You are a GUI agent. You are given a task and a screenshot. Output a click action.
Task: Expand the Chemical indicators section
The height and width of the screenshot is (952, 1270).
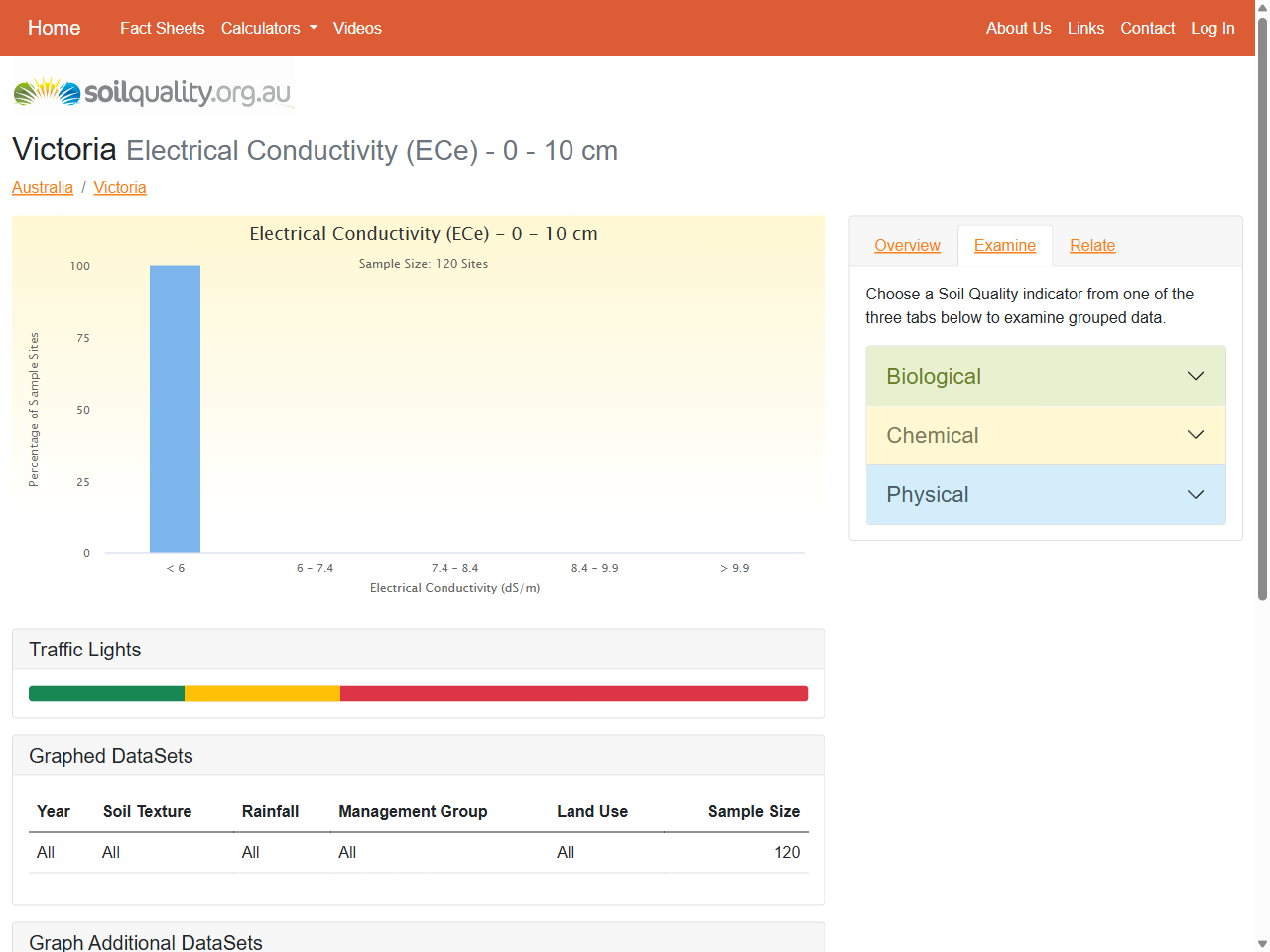tap(1045, 435)
